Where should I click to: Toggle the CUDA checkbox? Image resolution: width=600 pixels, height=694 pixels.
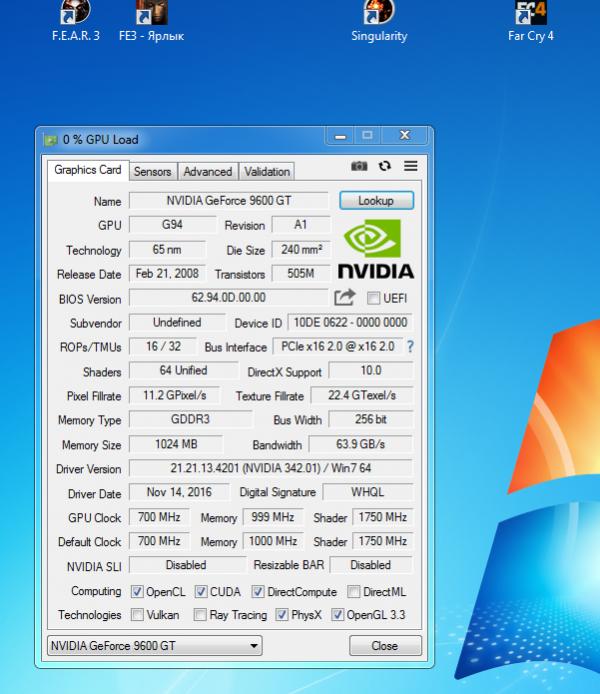tap(201, 592)
